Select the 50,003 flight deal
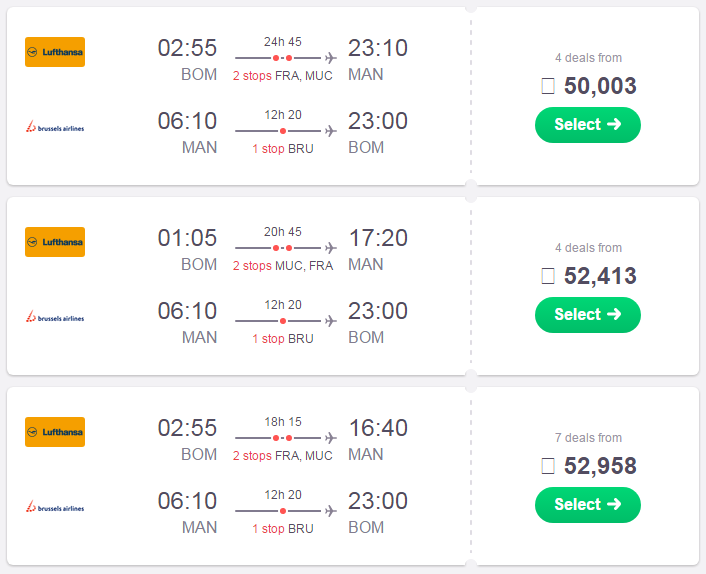The height and width of the screenshot is (574, 706). tap(588, 125)
